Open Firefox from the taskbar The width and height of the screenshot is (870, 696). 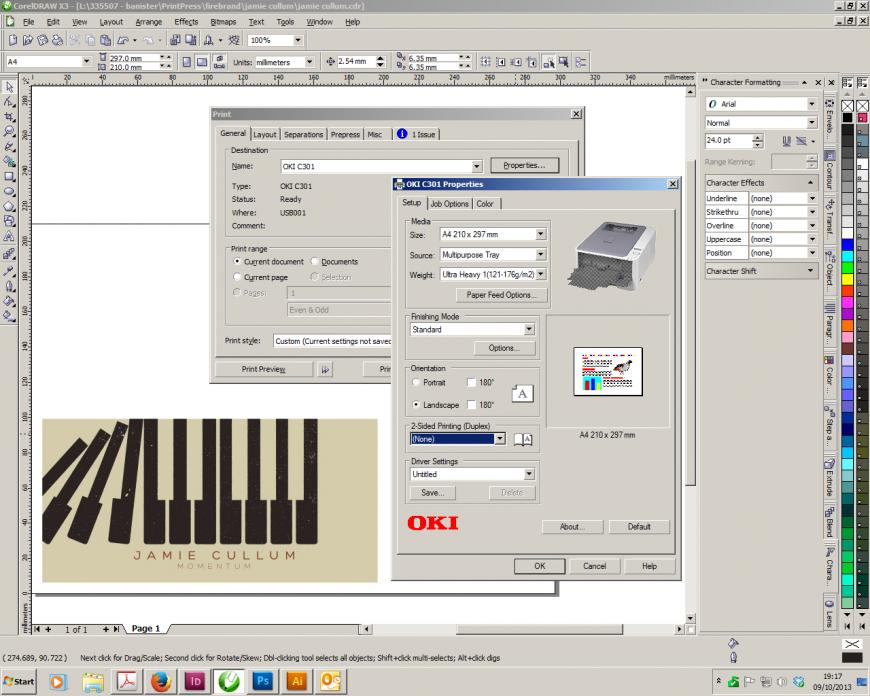[x=160, y=681]
